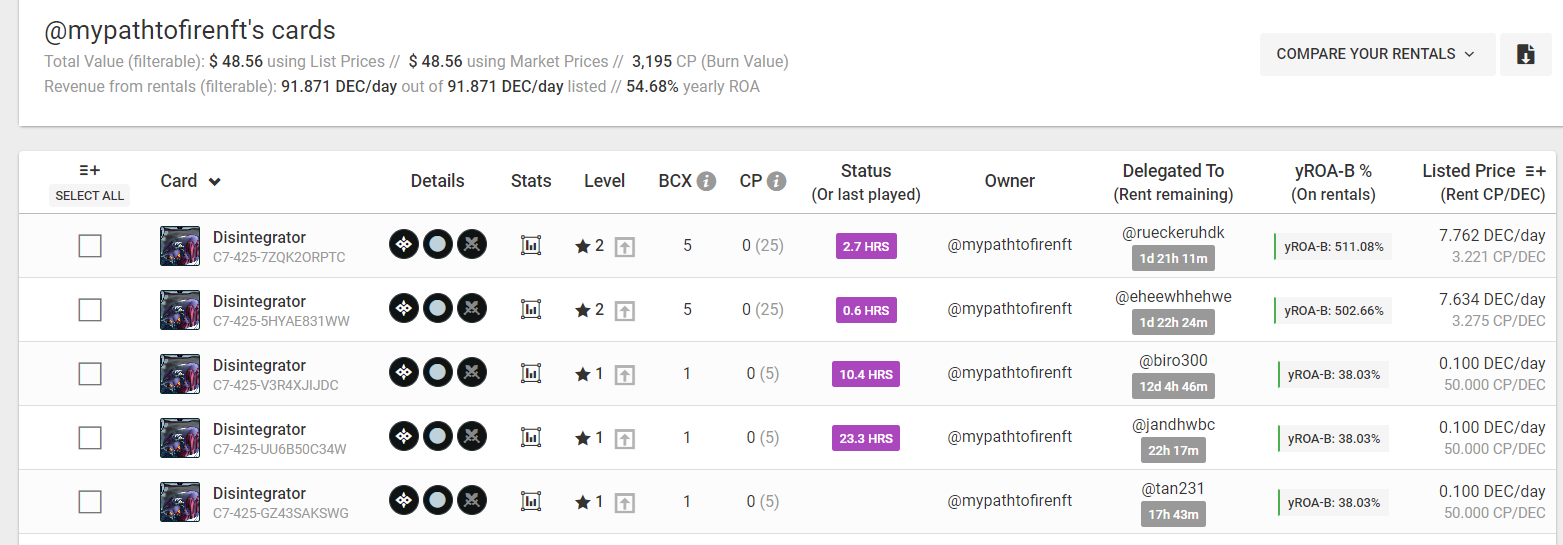
Task: Tick checkbox for Disintegrator C7-425-UU6B50C34W
Action: [x=90, y=438]
